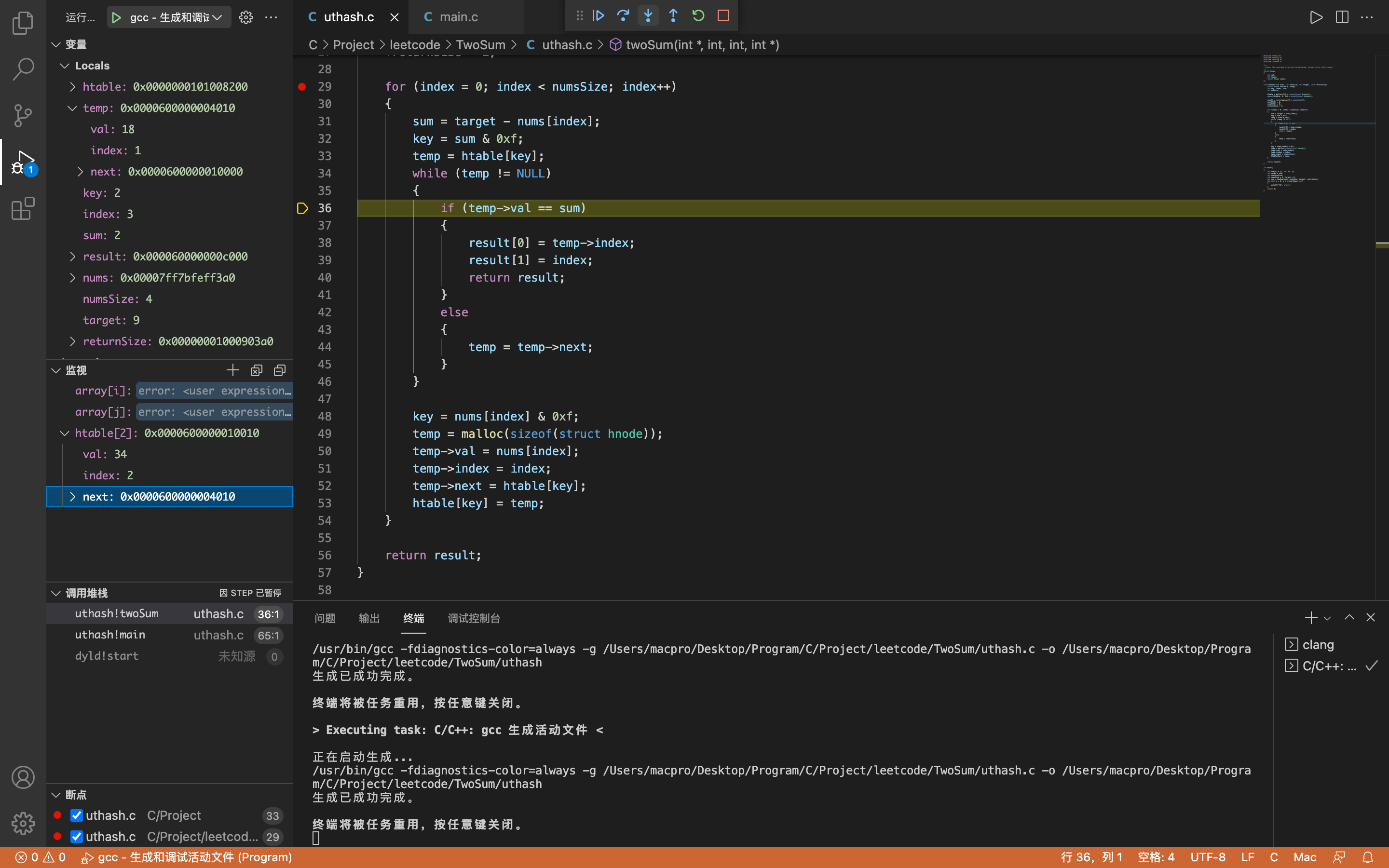Select the uthash!main call stack frame
The width and height of the screenshot is (1389, 868).
click(x=110, y=634)
